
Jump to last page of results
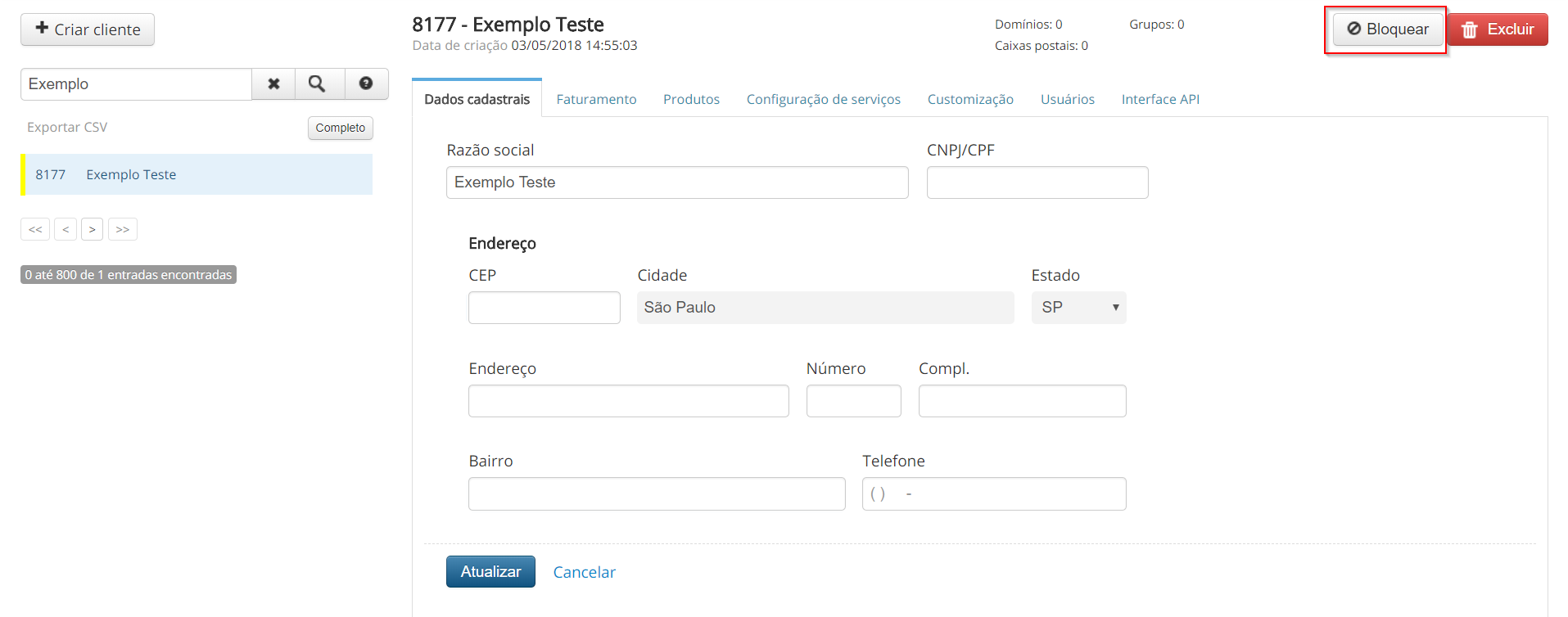[123, 229]
